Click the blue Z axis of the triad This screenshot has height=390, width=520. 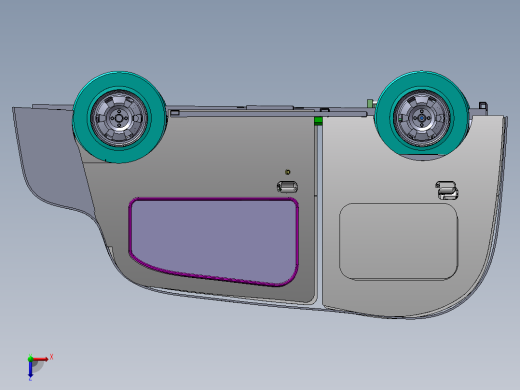(x=30, y=369)
